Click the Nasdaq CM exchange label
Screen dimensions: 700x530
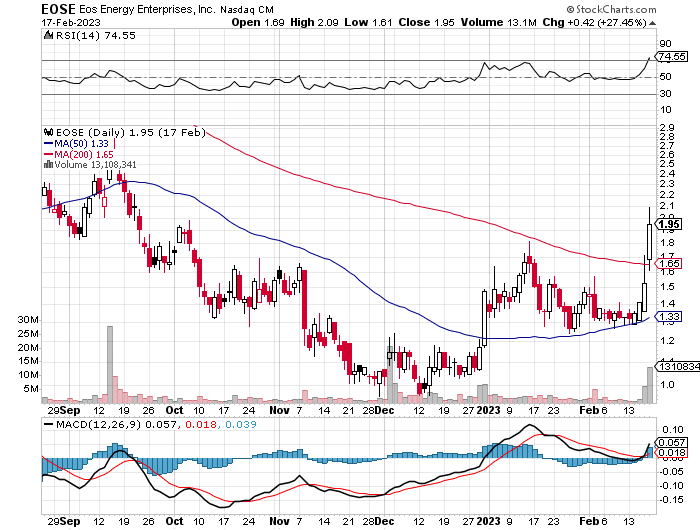point(247,9)
